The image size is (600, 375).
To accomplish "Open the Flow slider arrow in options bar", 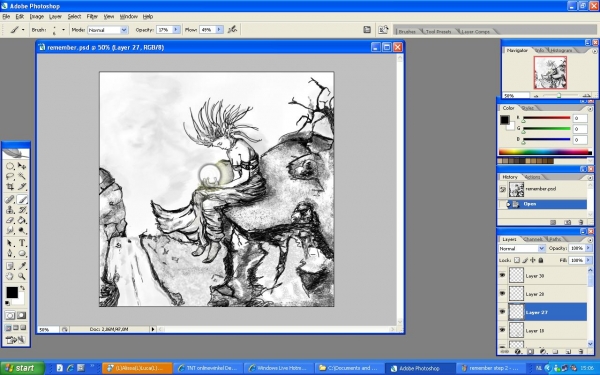I will (220, 29).
